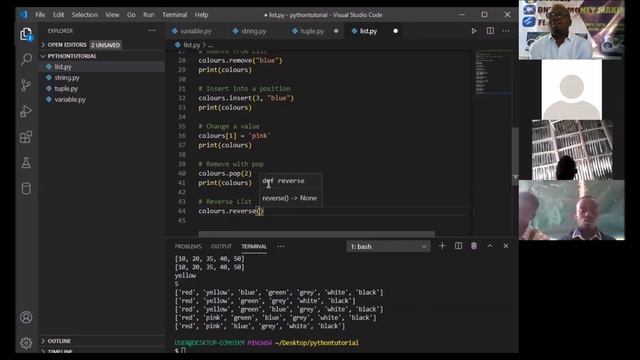Split the terminal panel

pyautogui.click(x=458, y=246)
